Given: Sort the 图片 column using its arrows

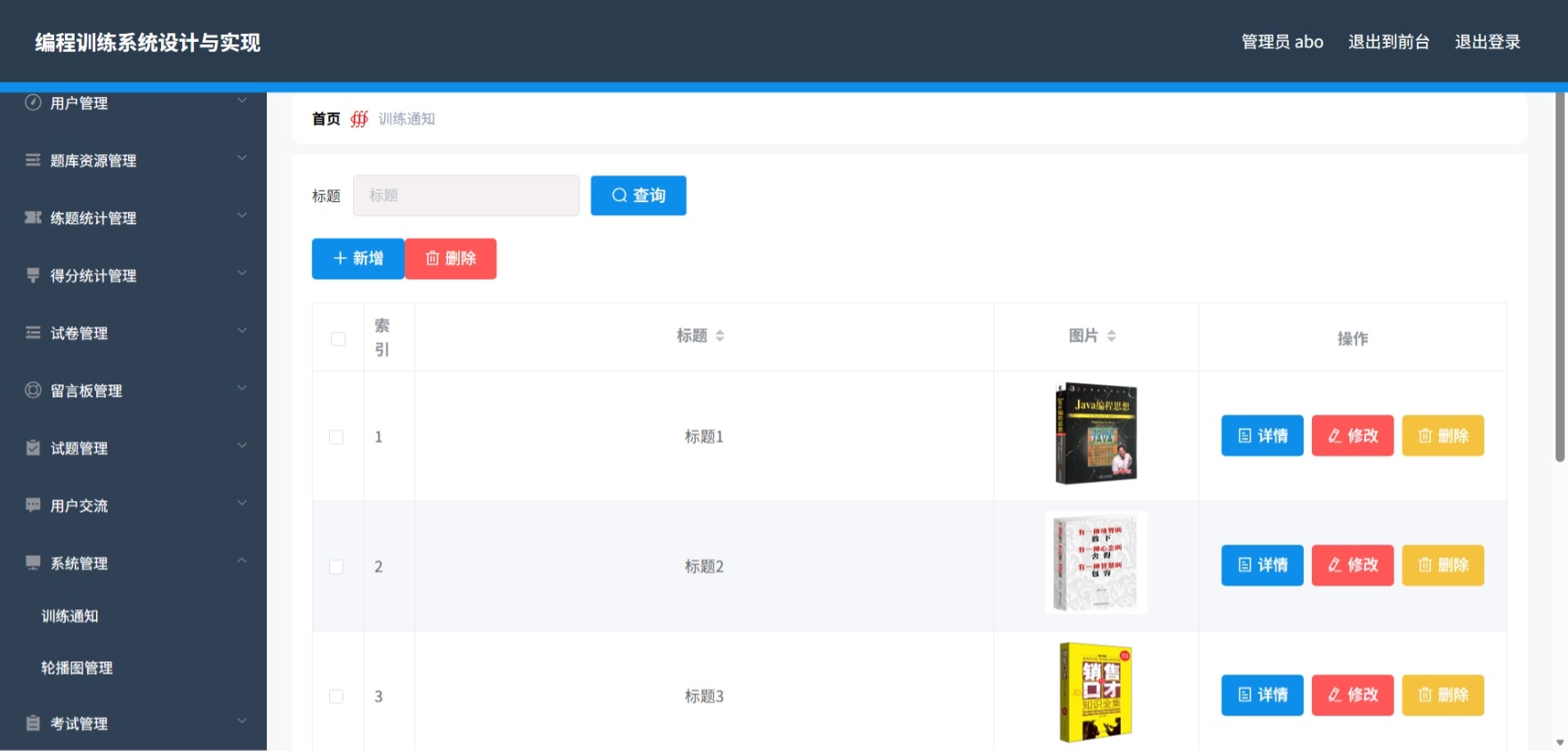Looking at the screenshot, I should (x=1112, y=335).
